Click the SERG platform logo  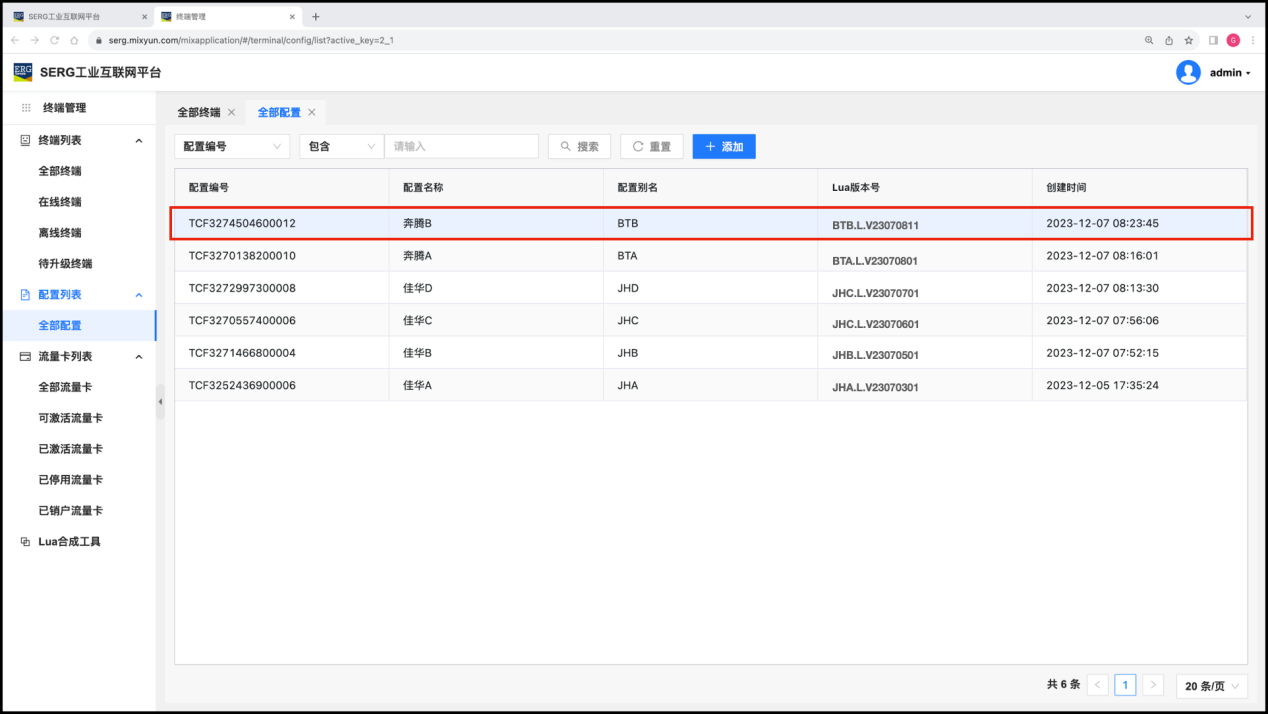coord(23,72)
